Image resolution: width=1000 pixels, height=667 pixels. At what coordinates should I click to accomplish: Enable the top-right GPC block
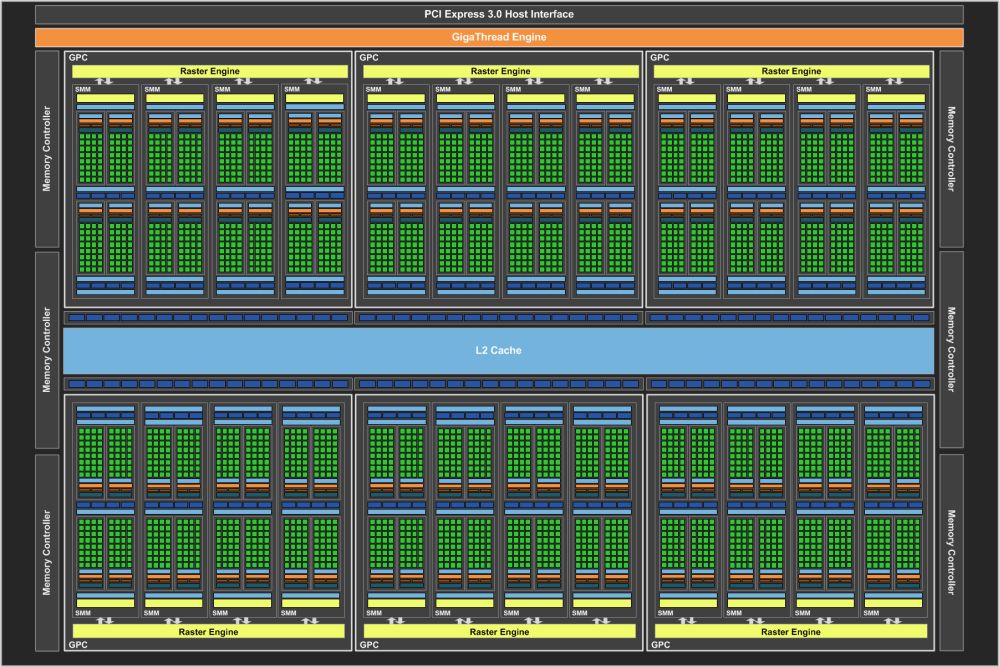[657, 57]
